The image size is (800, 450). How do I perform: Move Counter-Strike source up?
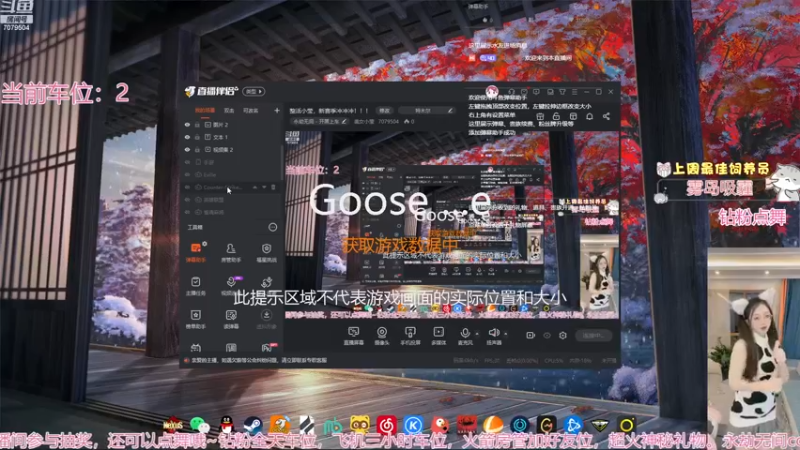(255, 187)
